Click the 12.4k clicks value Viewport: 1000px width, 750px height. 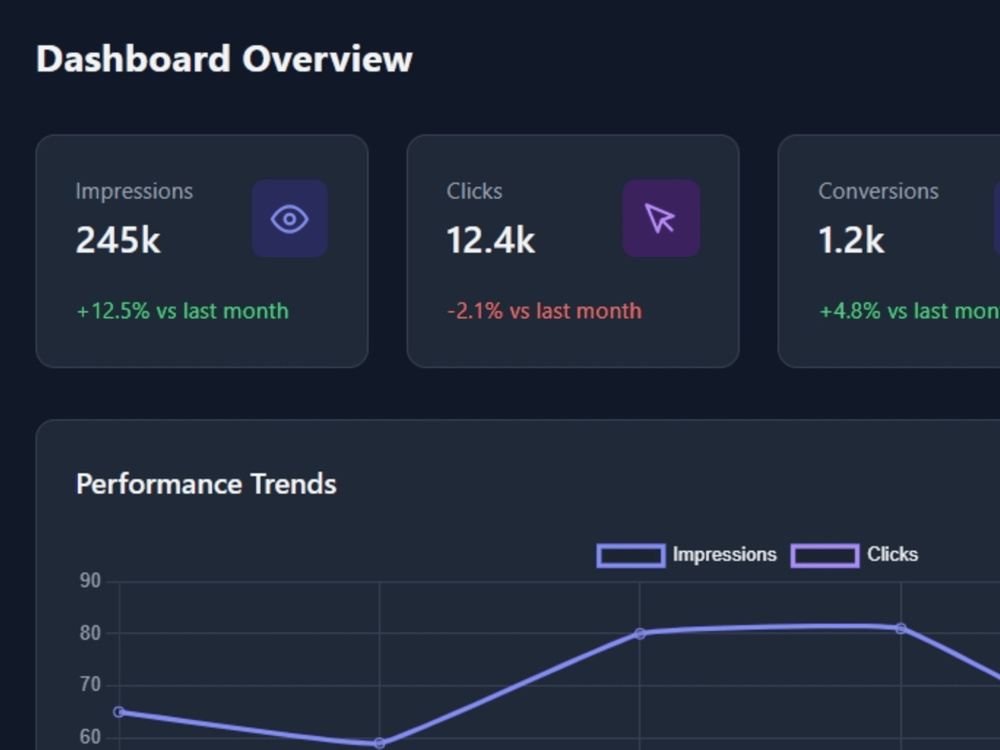tap(490, 240)
